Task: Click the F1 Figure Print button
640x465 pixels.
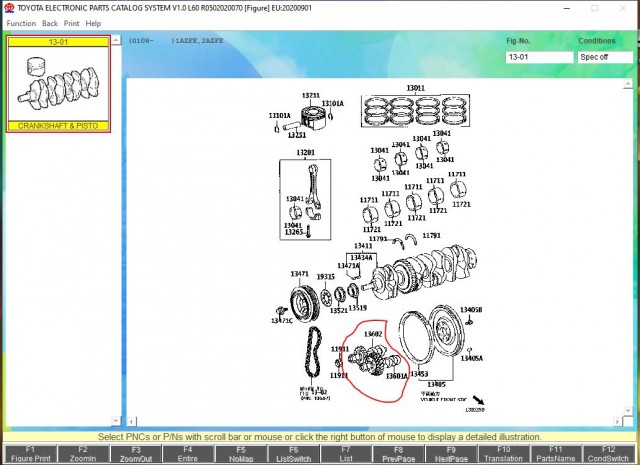Action: [x=30, y=454]
